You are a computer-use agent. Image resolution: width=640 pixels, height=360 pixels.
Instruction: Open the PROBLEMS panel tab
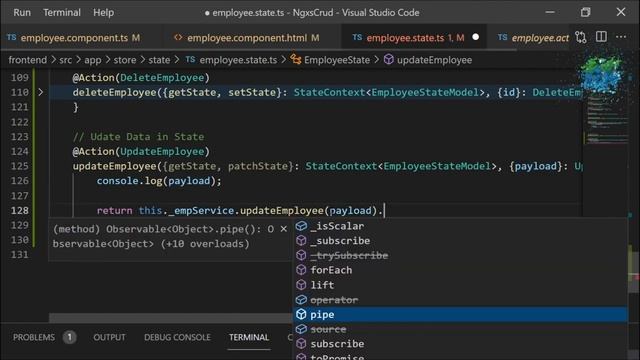pyautogui.click(x=34, y=338)
